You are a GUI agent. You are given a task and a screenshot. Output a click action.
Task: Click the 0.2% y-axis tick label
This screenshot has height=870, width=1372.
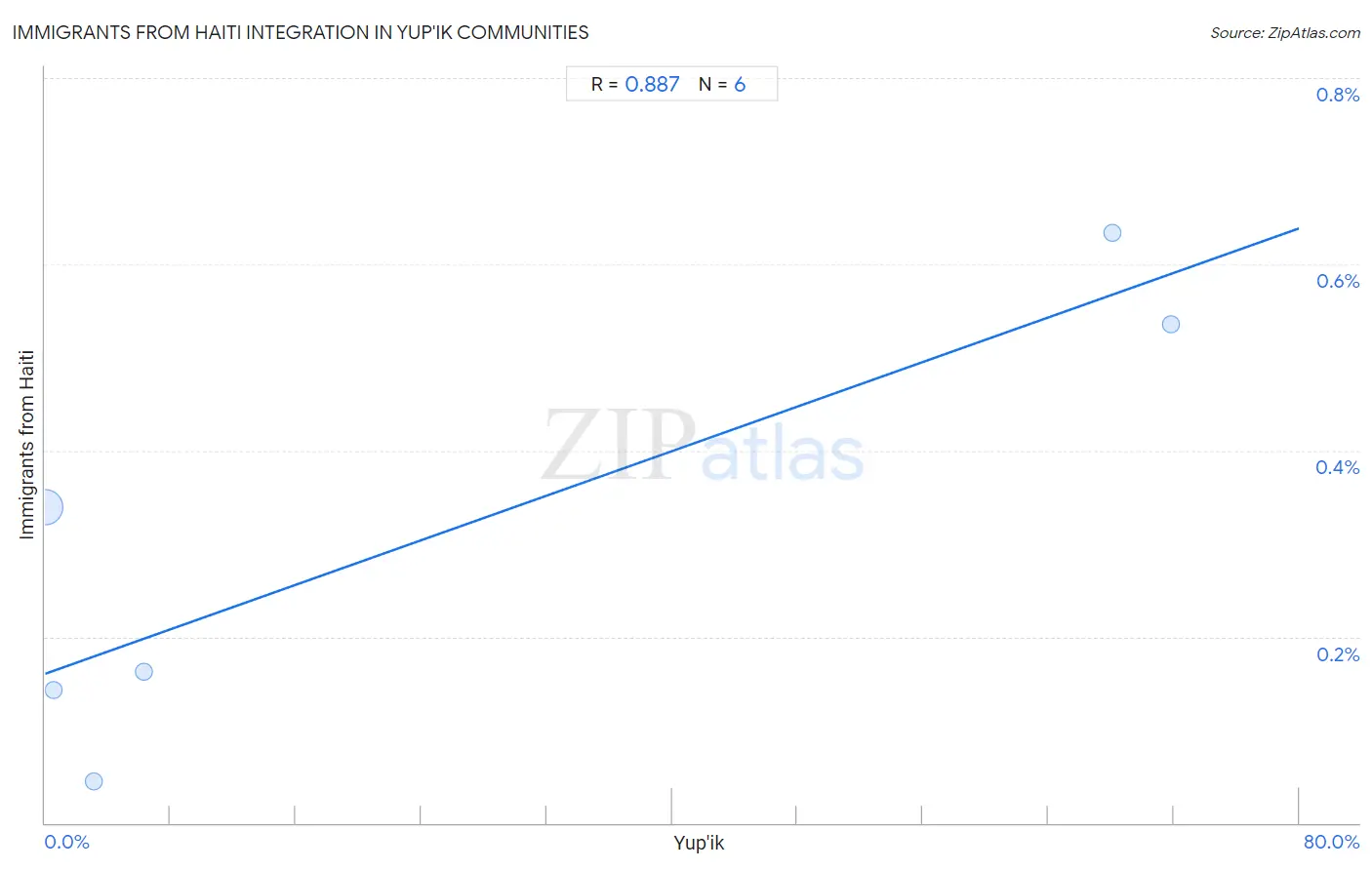[1338, 654]
